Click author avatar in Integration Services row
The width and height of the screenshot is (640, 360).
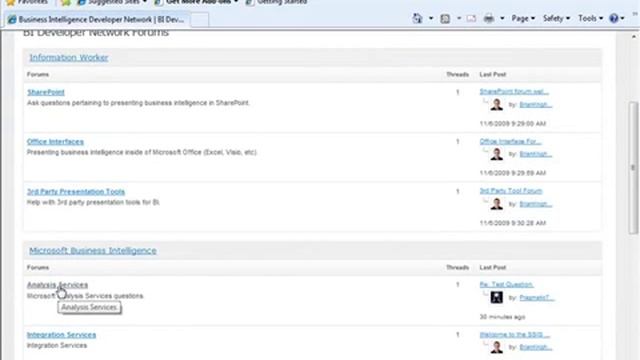point(496,347)
